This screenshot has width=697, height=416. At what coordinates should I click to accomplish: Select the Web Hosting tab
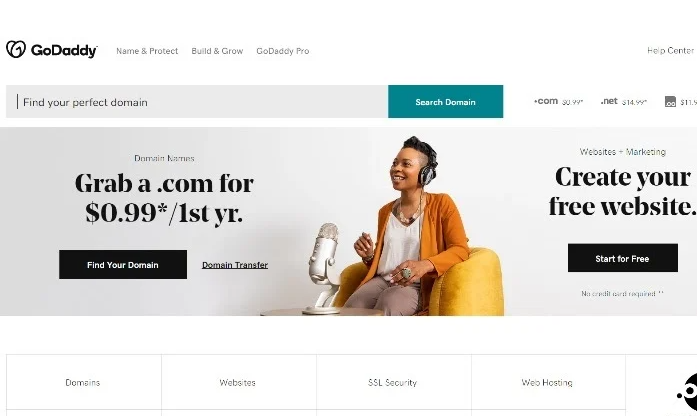coord(548,382)
